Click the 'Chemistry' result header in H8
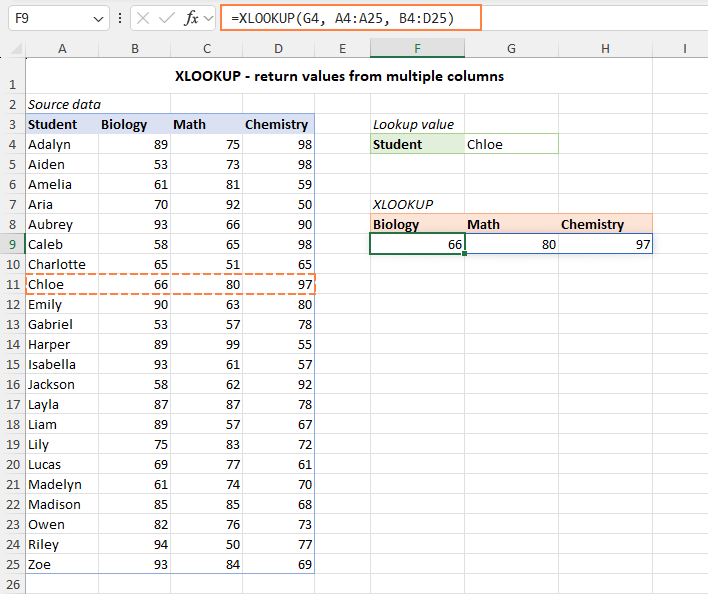708x594 pixels. coord(605,224)
